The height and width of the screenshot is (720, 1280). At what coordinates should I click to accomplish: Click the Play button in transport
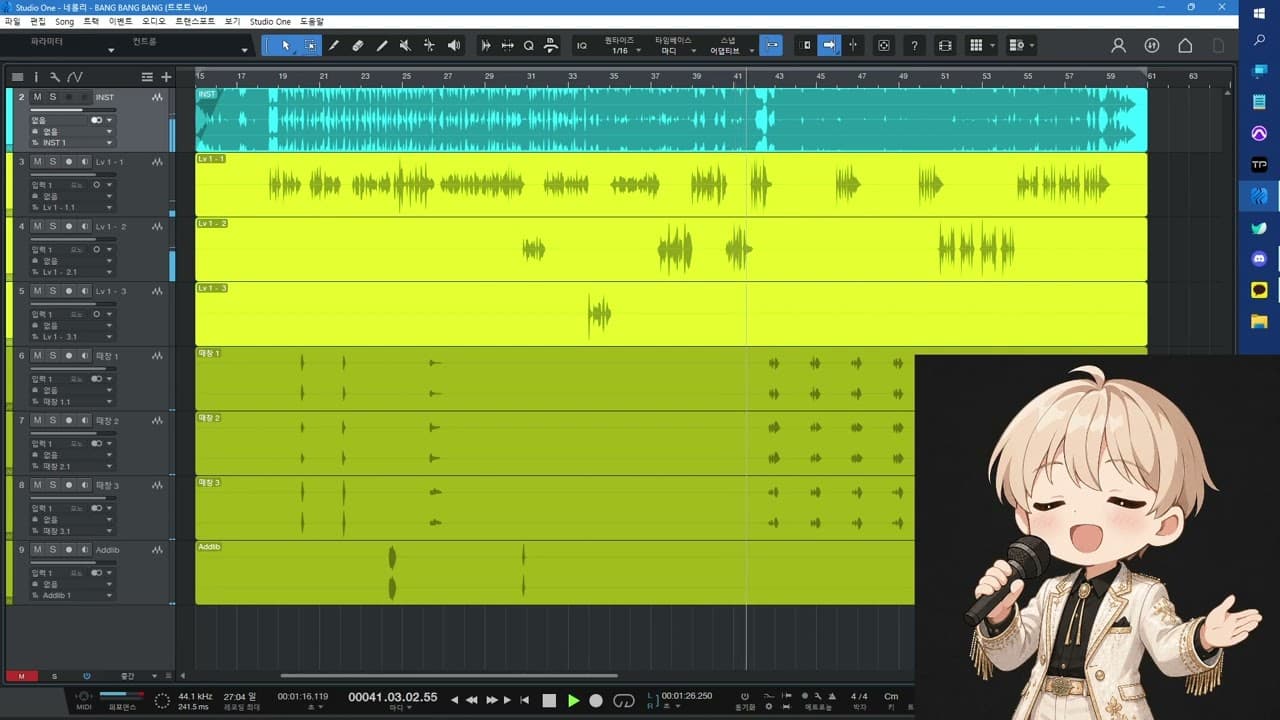(x=573, y=700)
